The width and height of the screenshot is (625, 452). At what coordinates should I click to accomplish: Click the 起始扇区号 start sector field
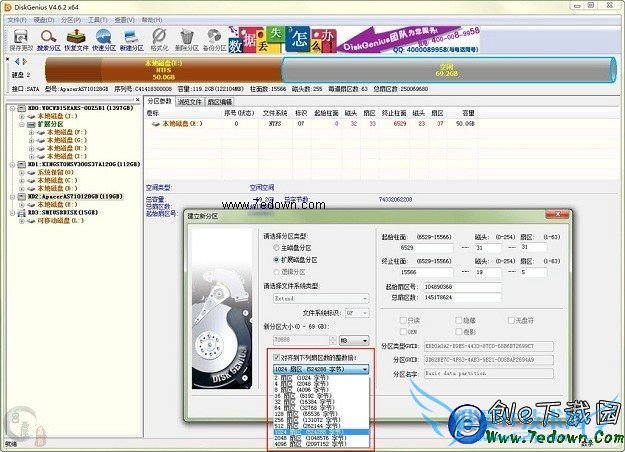(462, 287)
